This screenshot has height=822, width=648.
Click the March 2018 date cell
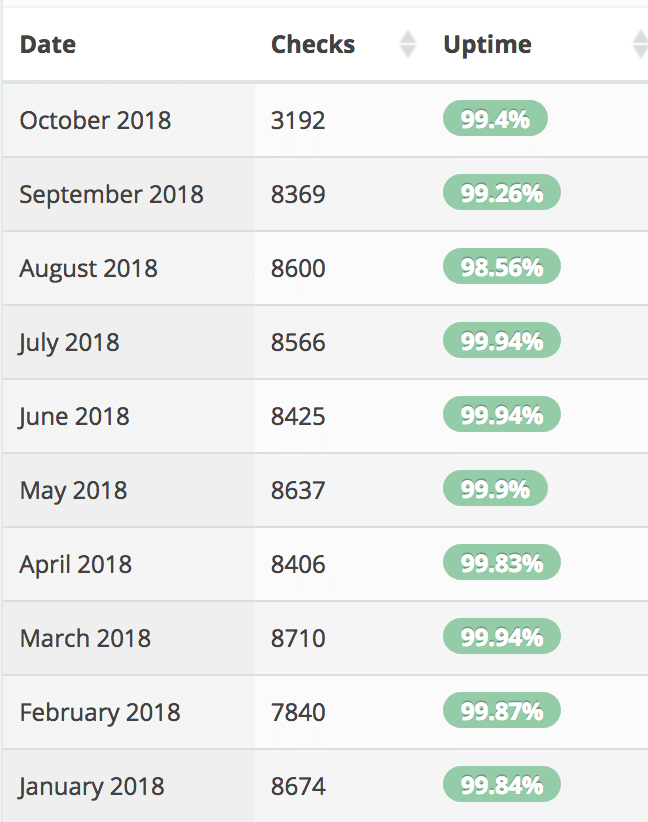(x=129, y=638)
